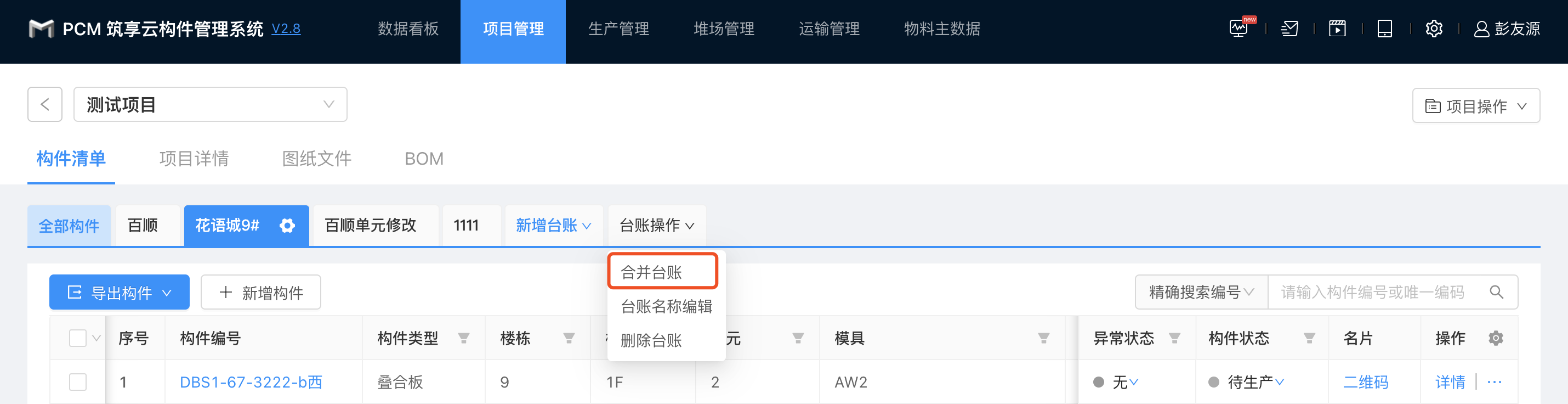Open the DBS1-67-3222-b西 component link

tap(251, 382)
